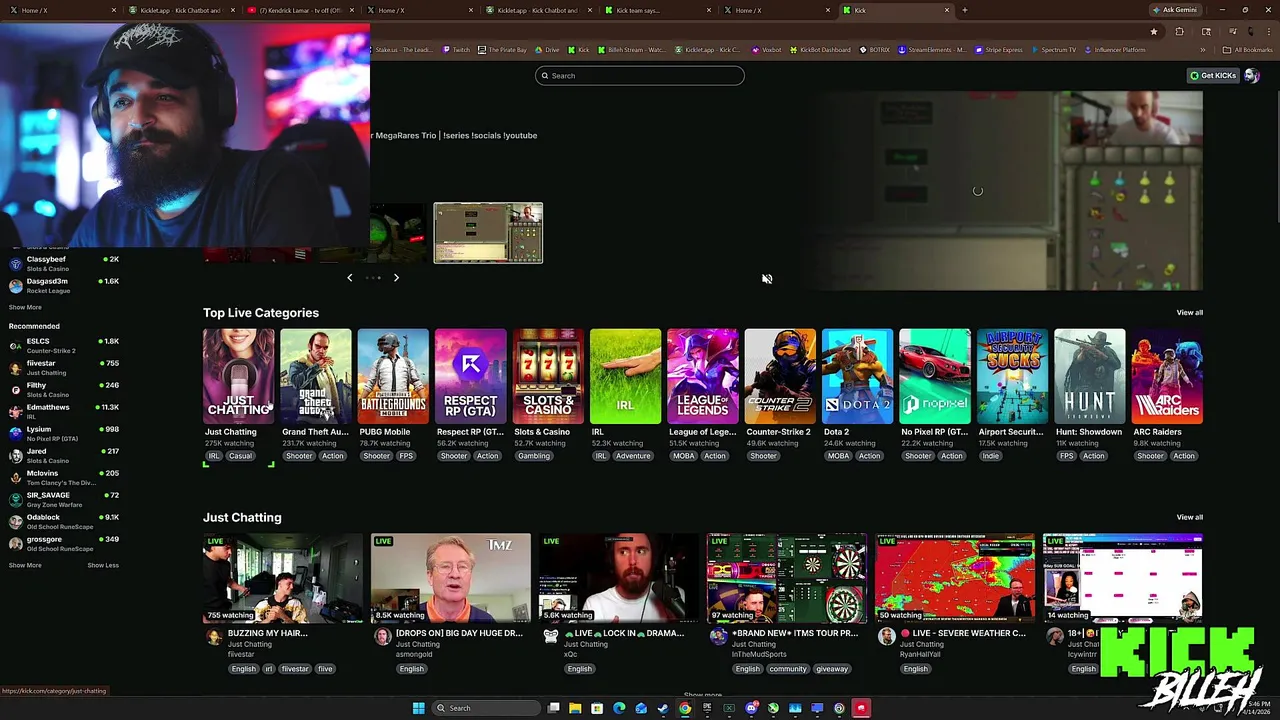Screen dimensions: 1280x720
Task: Open ARC Raiders category cover
Action: 1167,376
